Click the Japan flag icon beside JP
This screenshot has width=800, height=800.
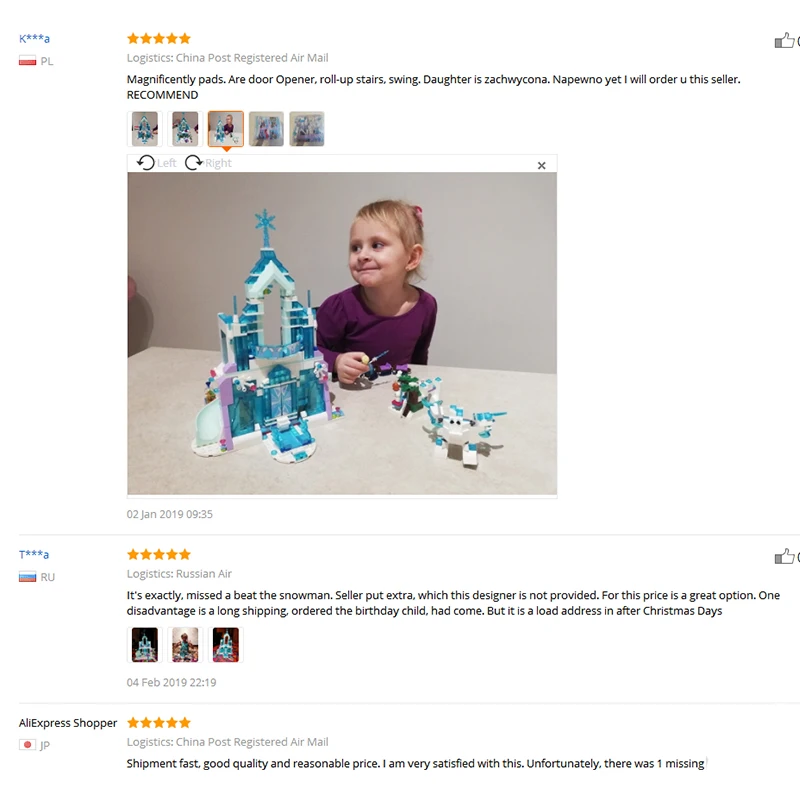pos(28,744)
